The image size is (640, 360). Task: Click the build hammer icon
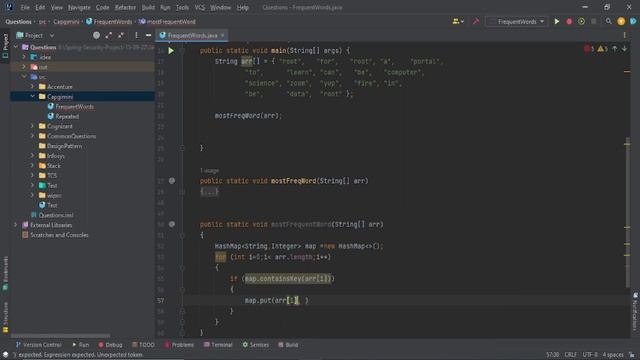point(476,21)
